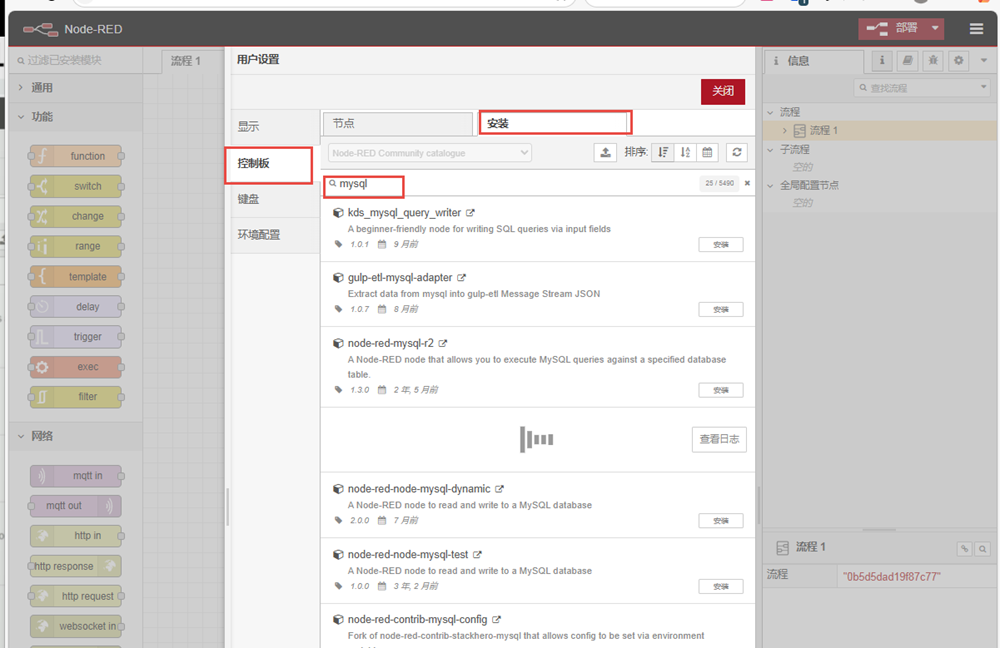This screenshot has height=648, width=1000.
Task: Select the websocket in node
Action: tap(76, 626)
